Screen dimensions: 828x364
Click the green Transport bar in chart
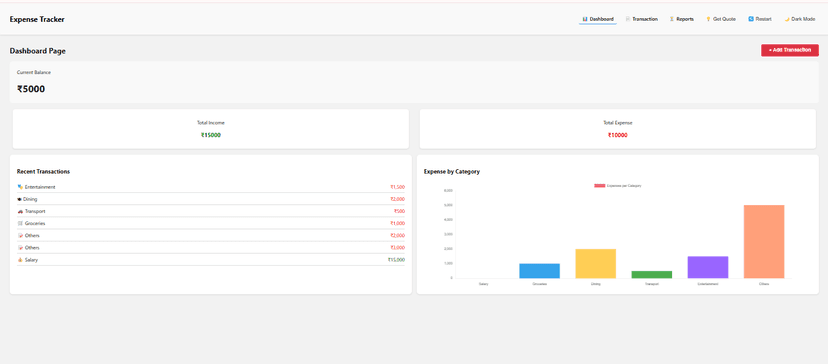pyautogui.click(x=652, y=275)
